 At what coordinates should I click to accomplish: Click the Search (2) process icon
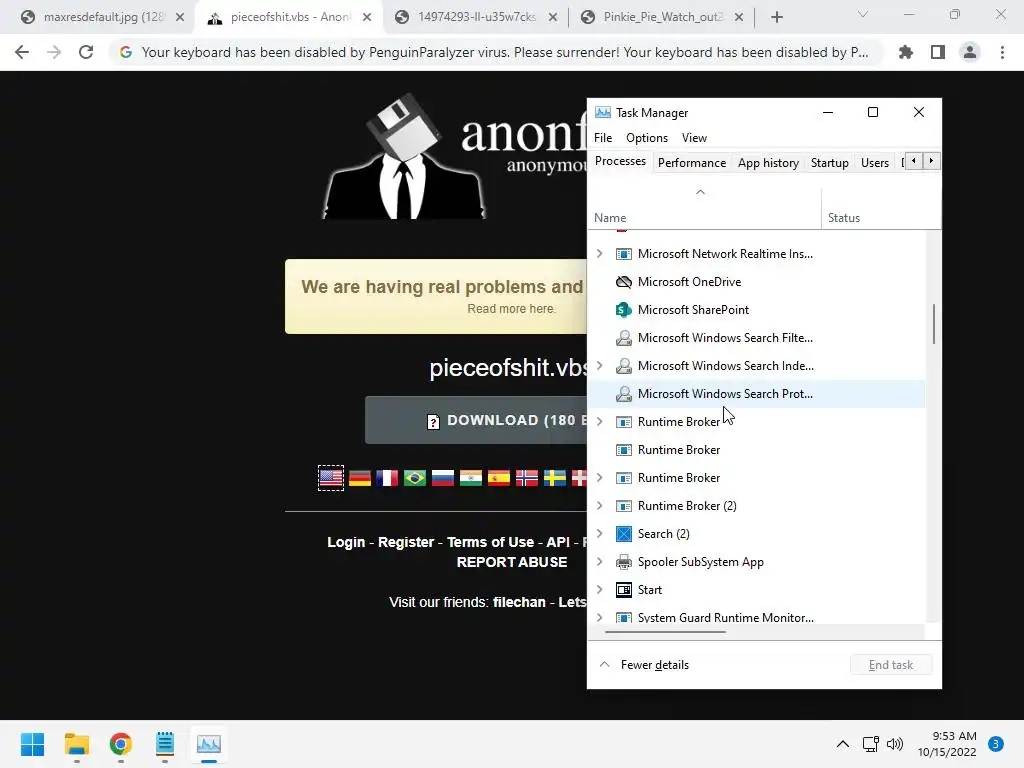coord(624,534)
